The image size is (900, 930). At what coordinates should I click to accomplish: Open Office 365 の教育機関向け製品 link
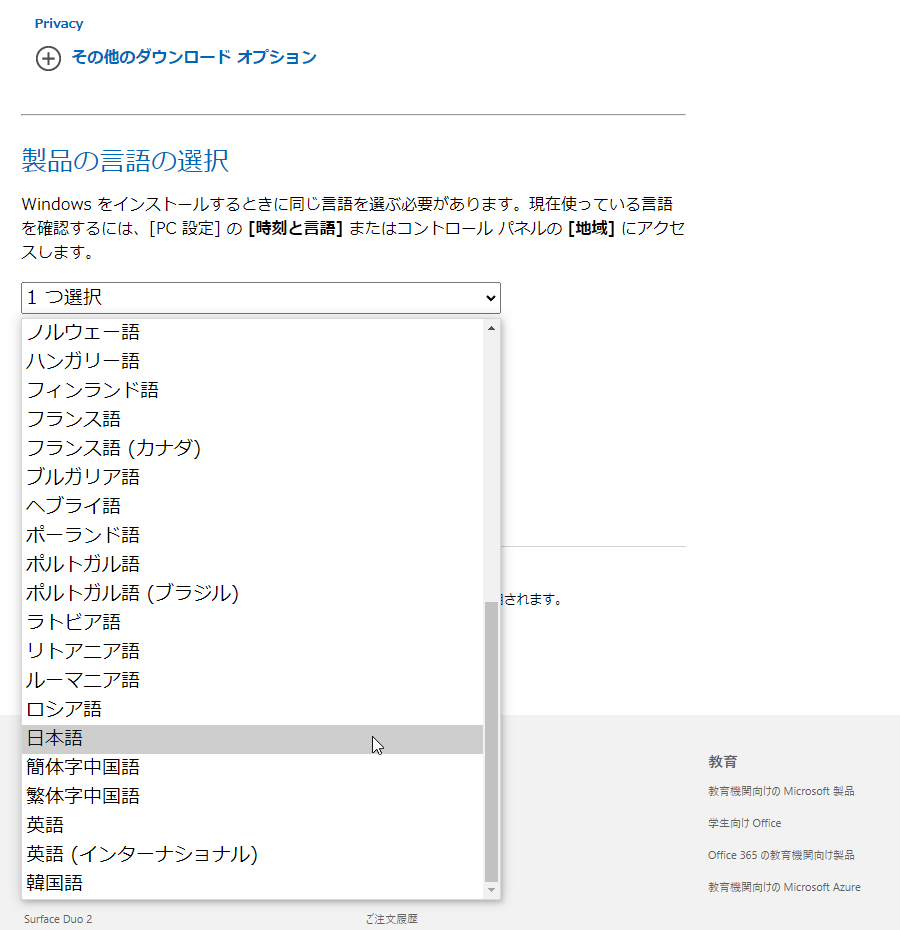pos(781,855)
